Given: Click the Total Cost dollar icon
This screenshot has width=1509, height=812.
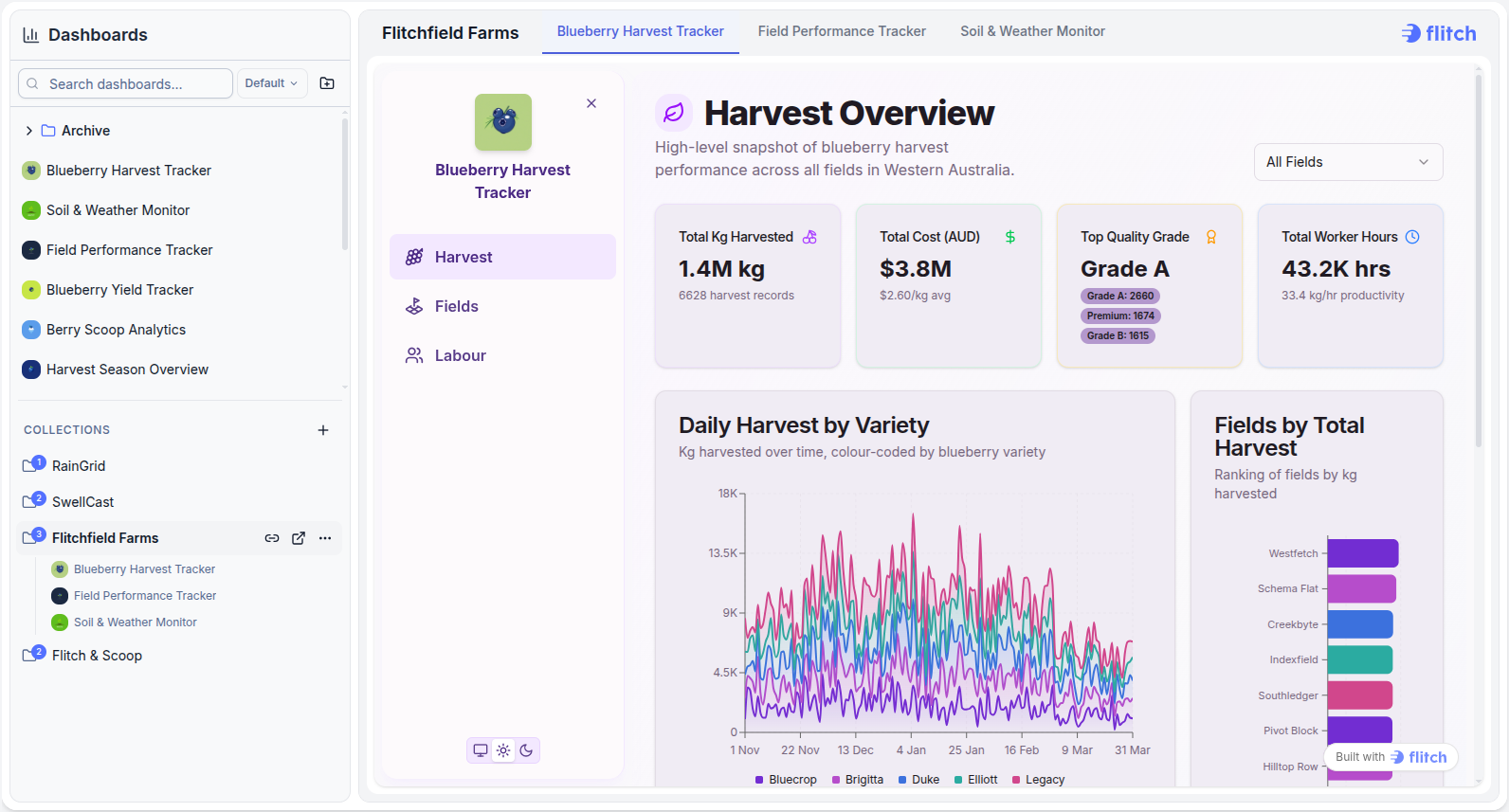Looking at the screenshot, I should point(1010,237).
